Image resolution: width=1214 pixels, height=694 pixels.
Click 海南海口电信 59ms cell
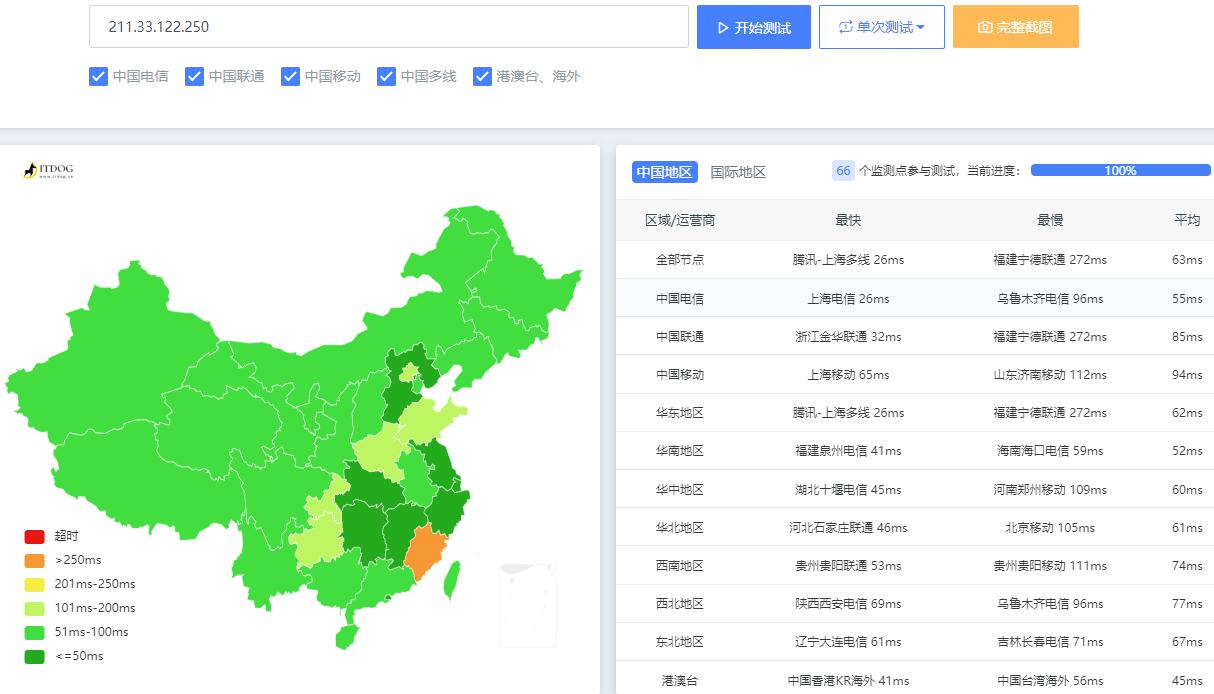point(1050,450)
